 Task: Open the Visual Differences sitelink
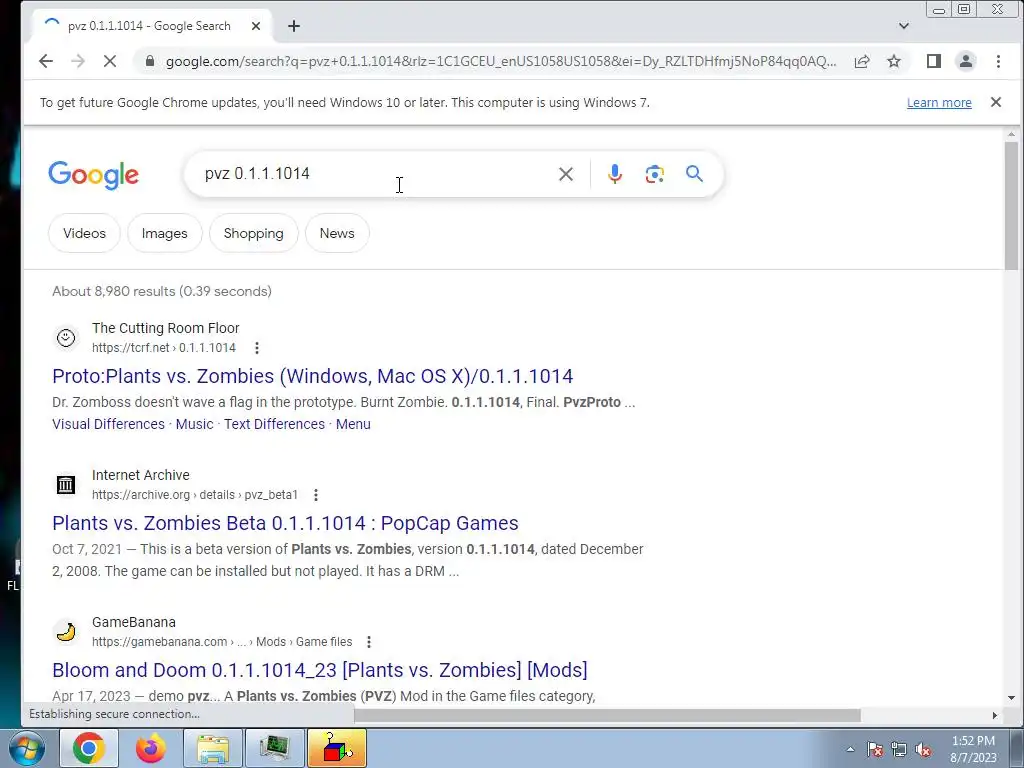pos(108,424)
